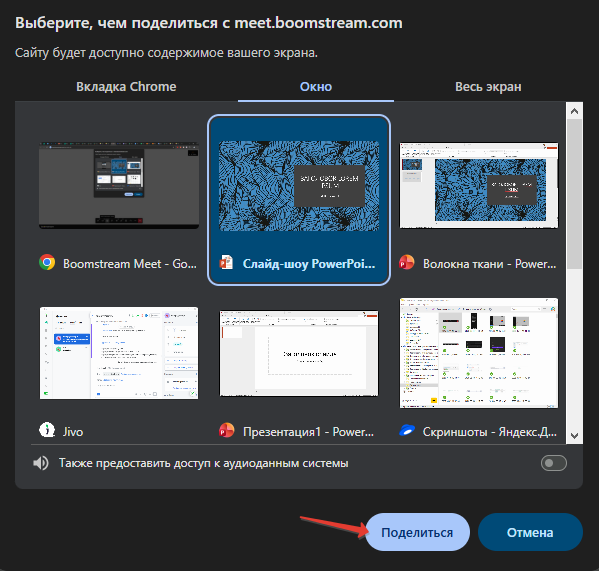
Task: Click the PowerPoint slideshow file icon
Action: 226,262
